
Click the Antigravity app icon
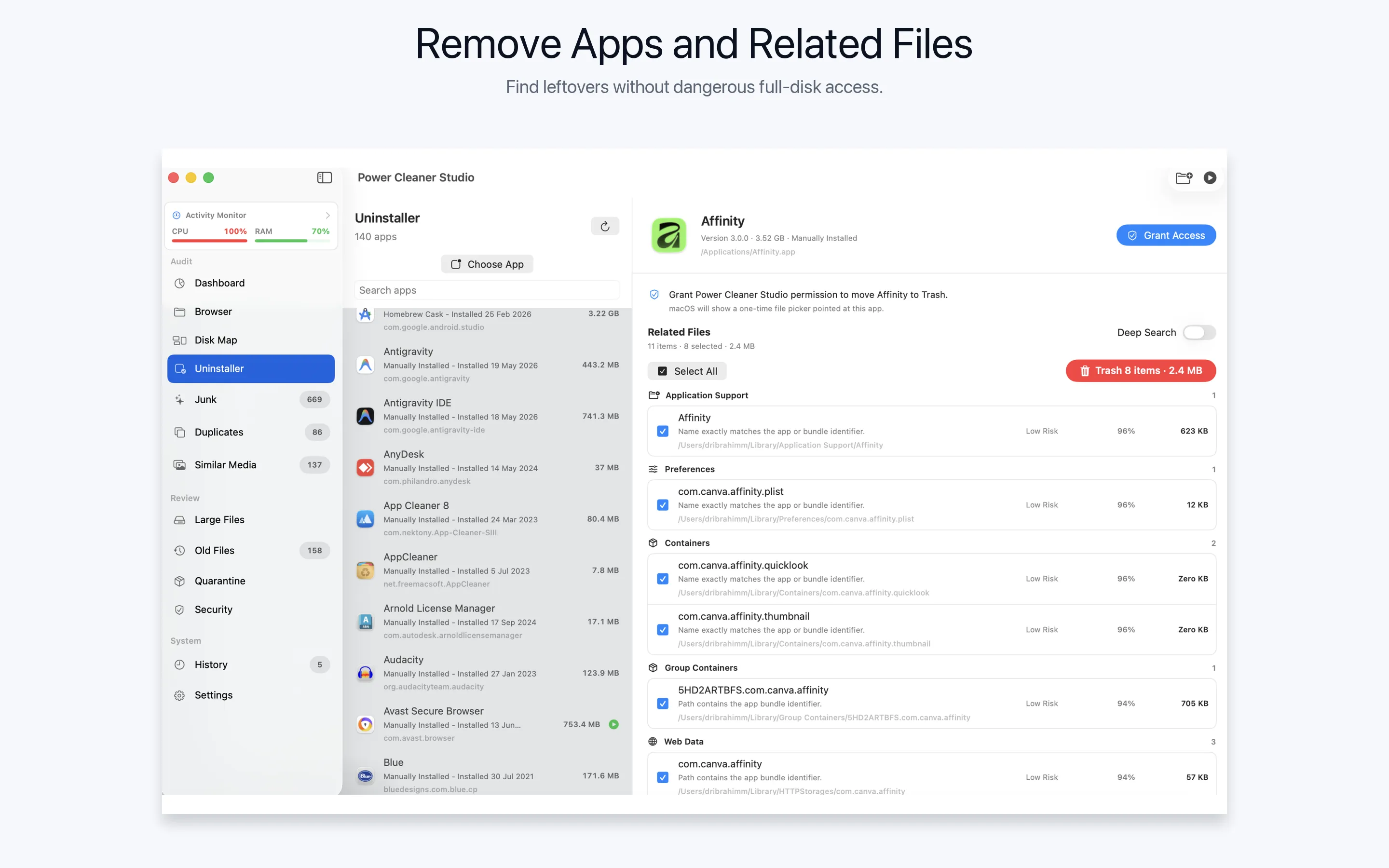(x=365, y=365)
